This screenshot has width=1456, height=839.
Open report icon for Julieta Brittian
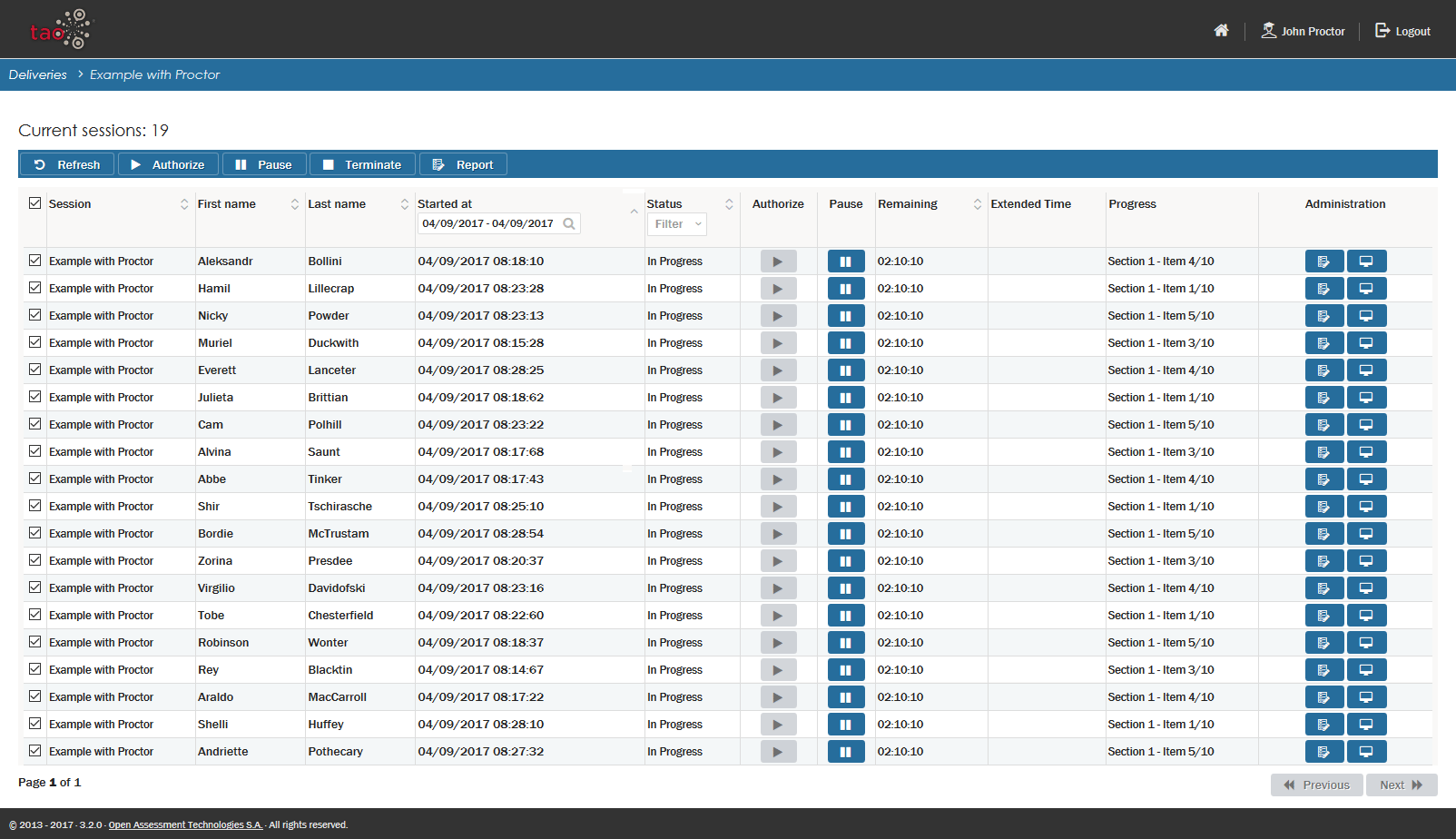tap(1324, 398)
